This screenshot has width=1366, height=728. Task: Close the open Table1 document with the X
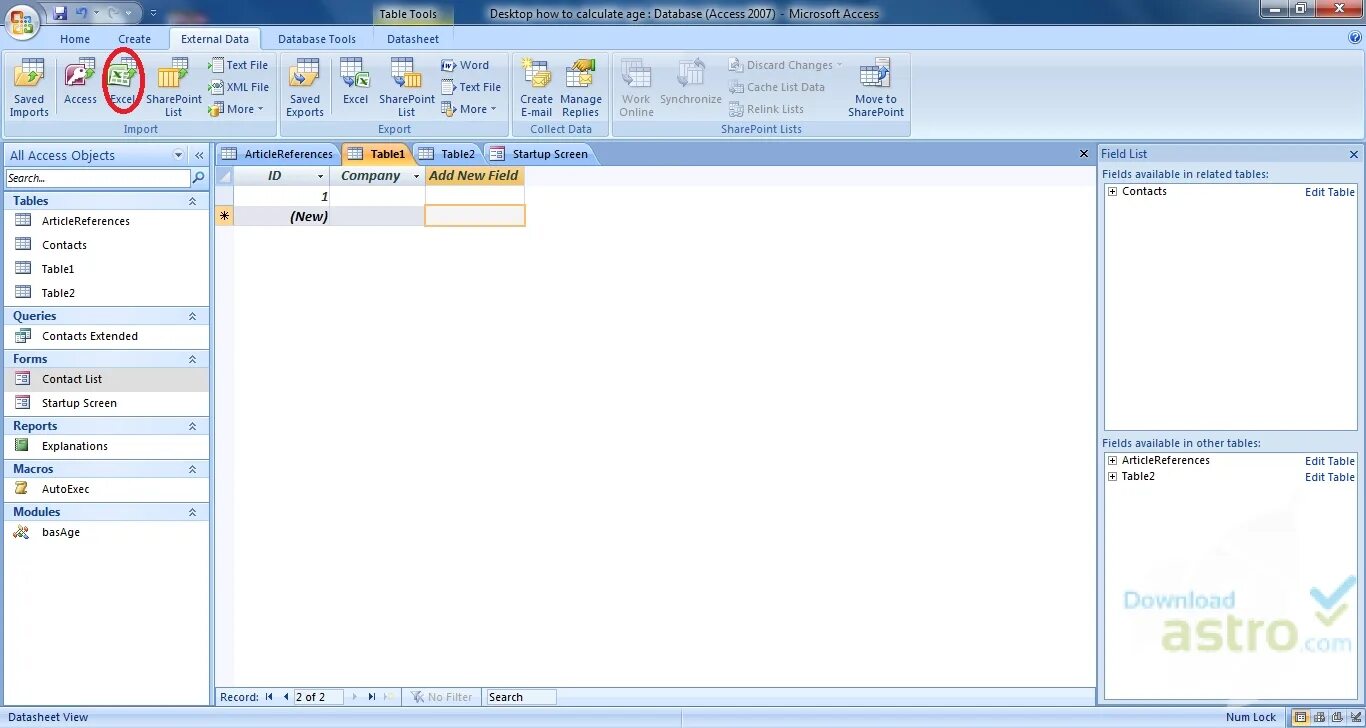point(1084,154)
